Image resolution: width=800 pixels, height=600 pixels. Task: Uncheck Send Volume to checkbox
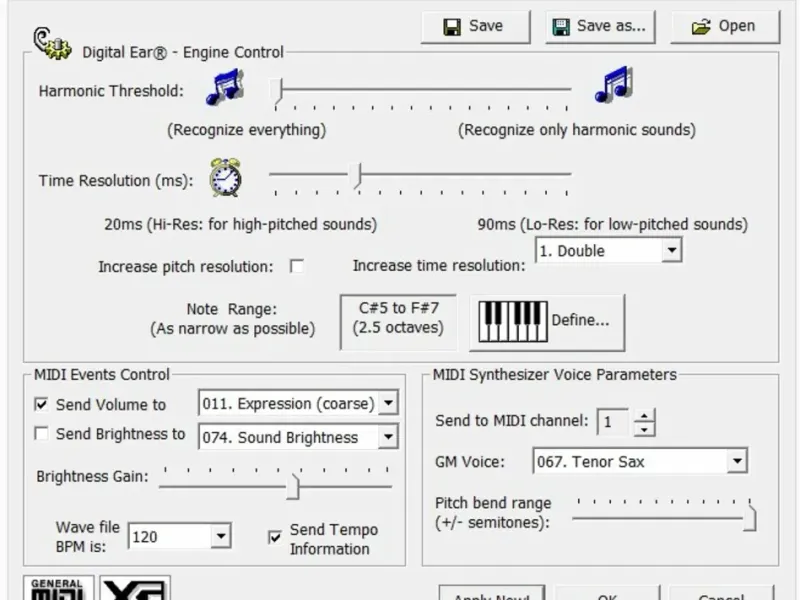[x=41, y=405]
